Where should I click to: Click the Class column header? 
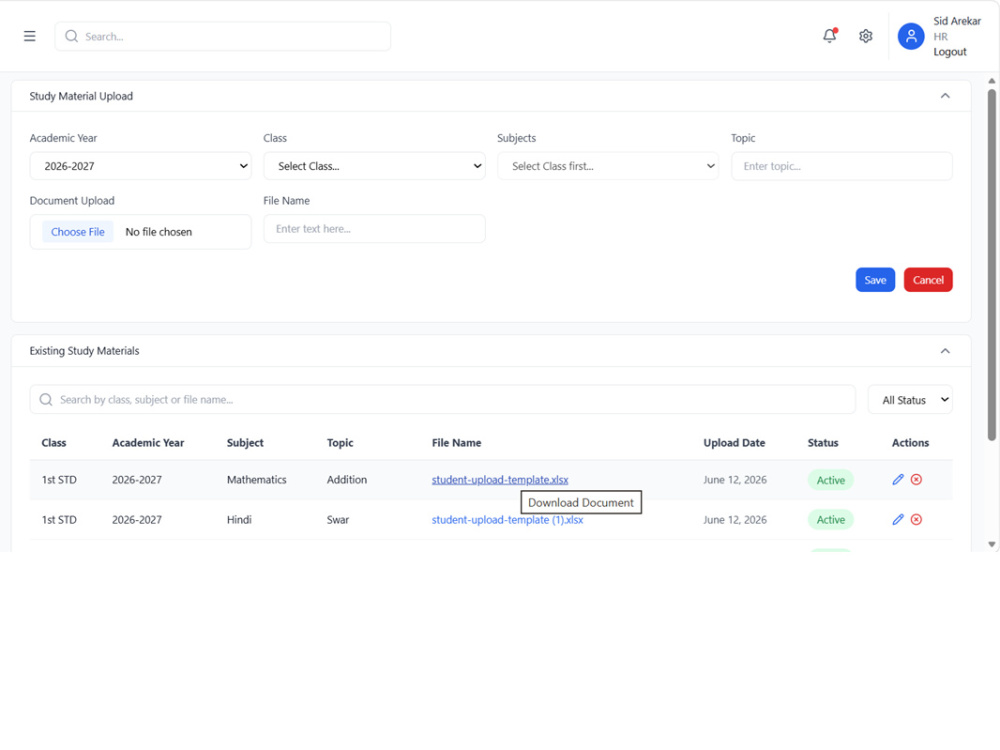pos(54,443)
